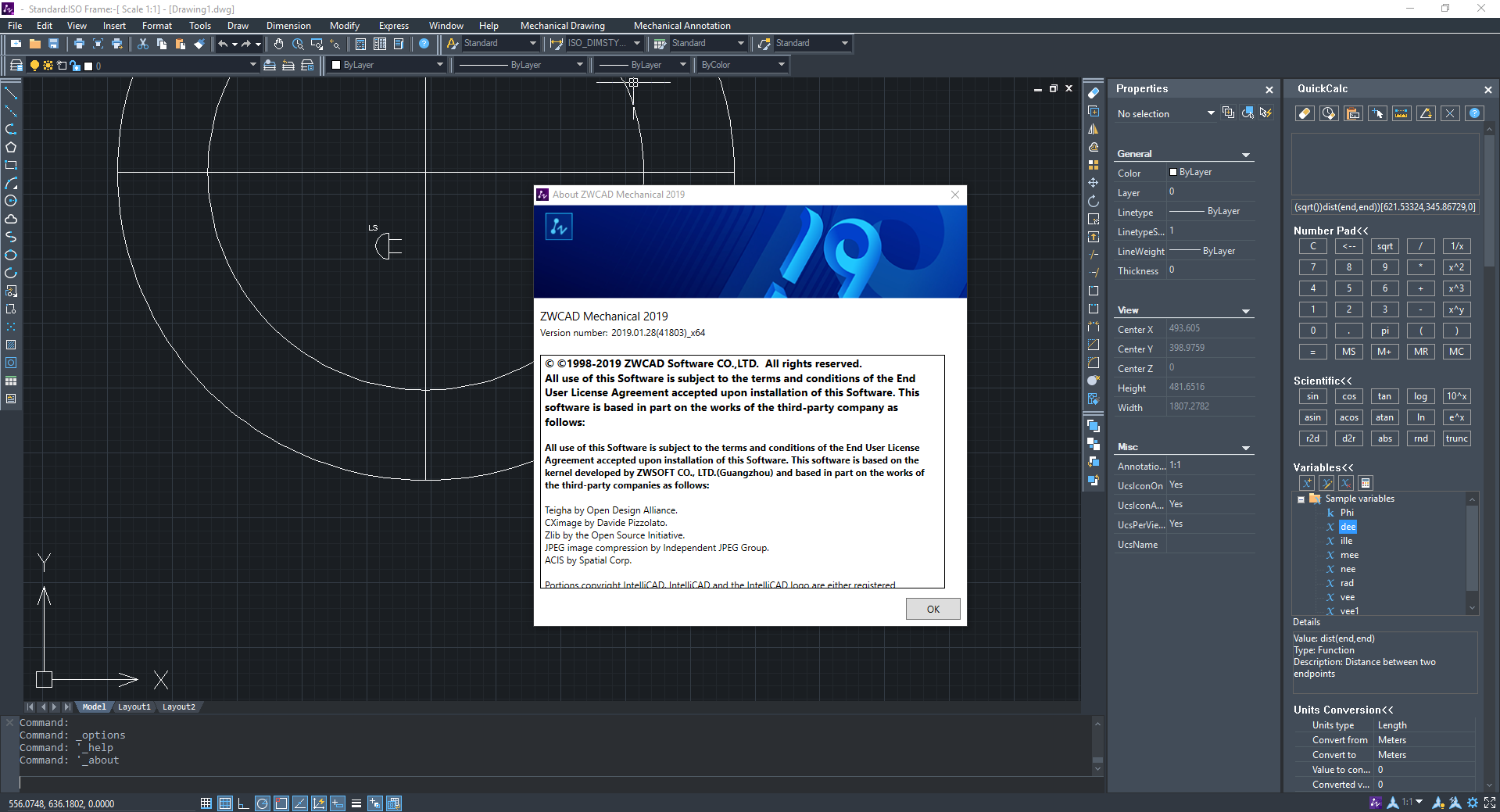
Task: Open the ByColor plot style dropdown
Action: click(x=743, y=66)
